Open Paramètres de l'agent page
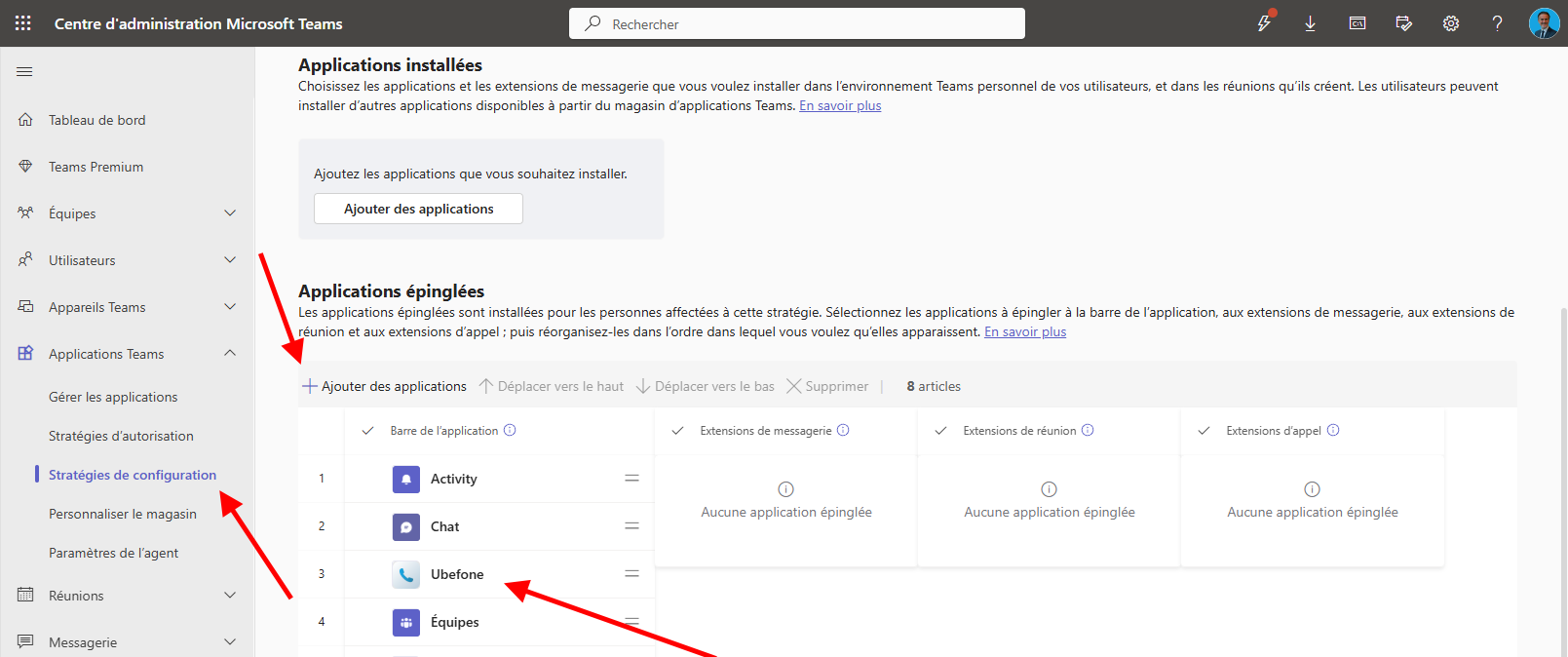 [114, 553]
